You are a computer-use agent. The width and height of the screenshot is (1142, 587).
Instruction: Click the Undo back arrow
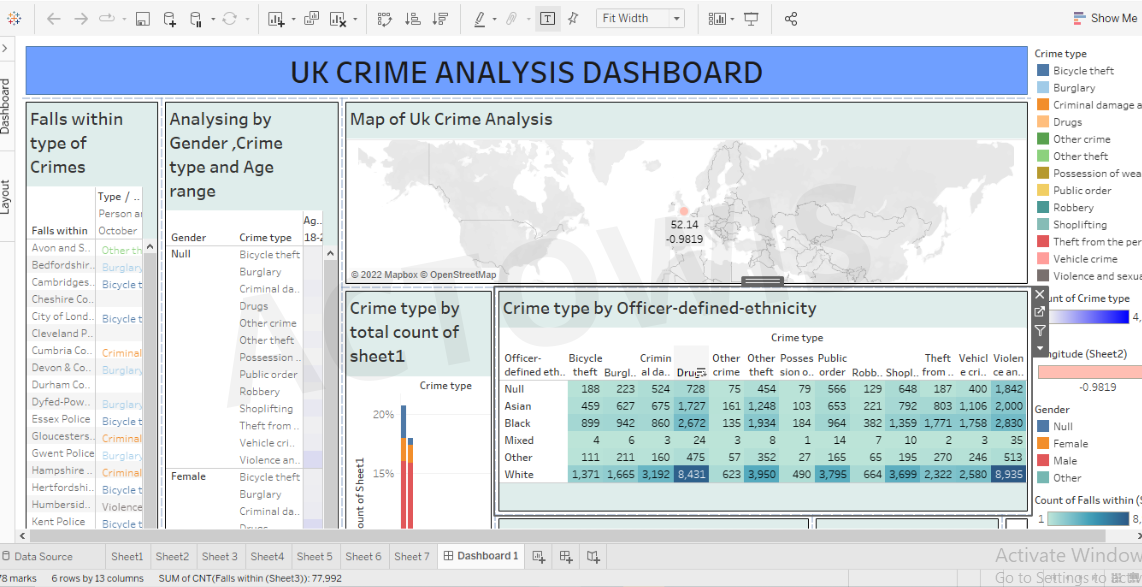(x=53, y=19)
